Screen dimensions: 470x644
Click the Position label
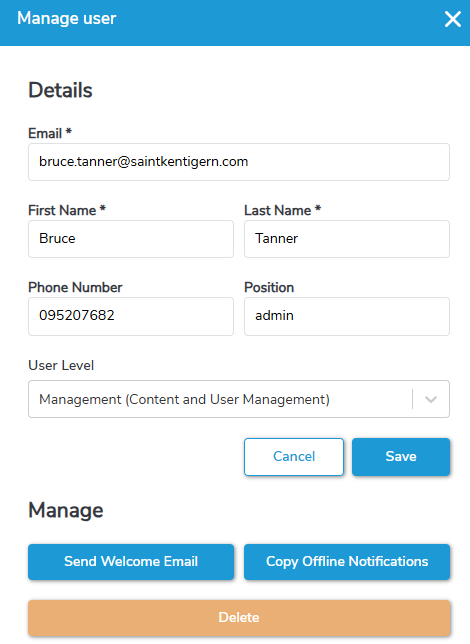coord(269,288)
